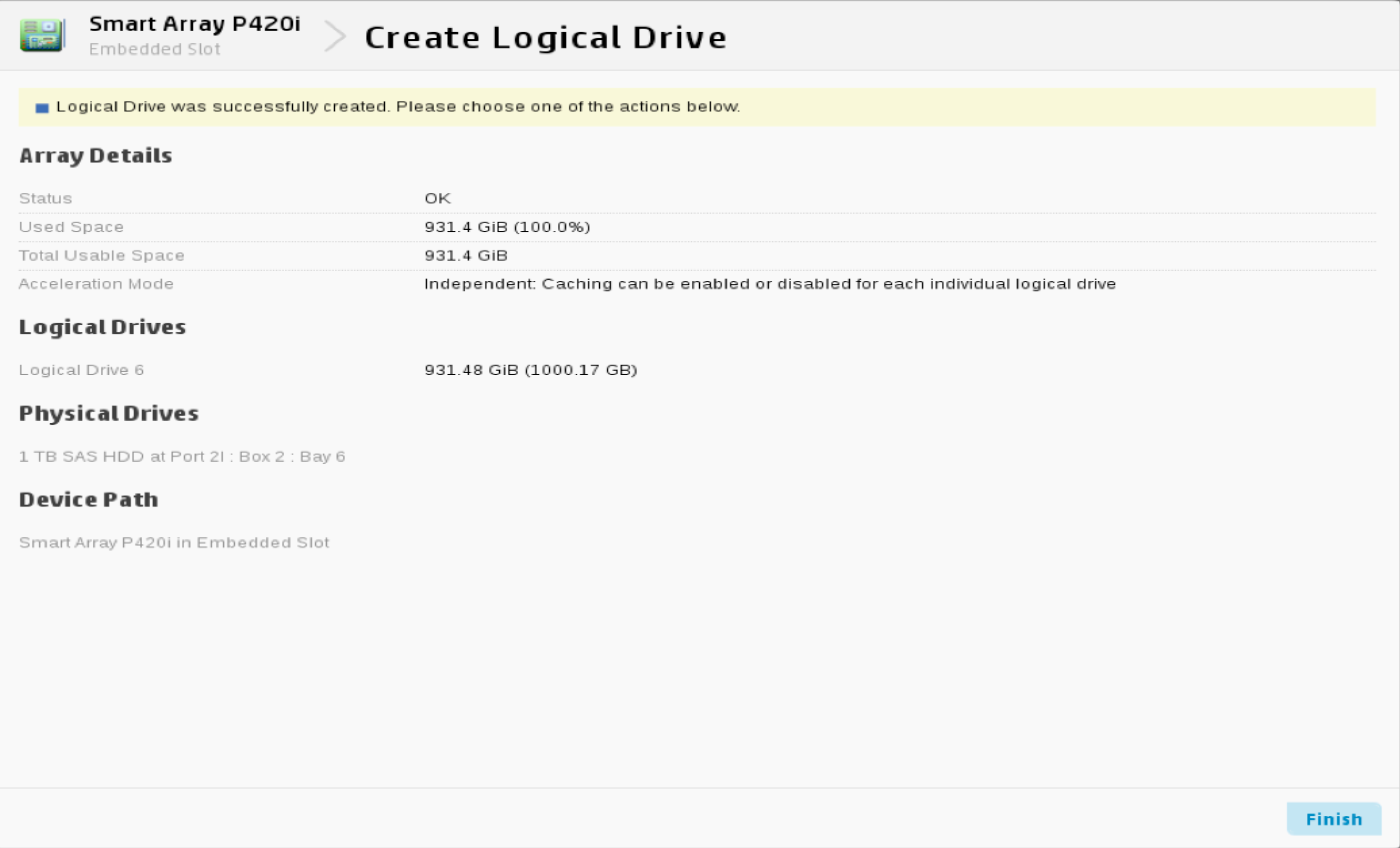Click the Acceleration Mode label
This screenshot has width=1400, height=848.
96,284
